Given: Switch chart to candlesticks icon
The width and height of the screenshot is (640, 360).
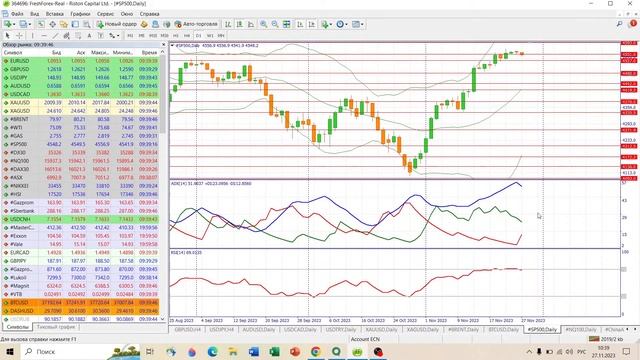Looking at the screenshot, I should coord(240,24).
